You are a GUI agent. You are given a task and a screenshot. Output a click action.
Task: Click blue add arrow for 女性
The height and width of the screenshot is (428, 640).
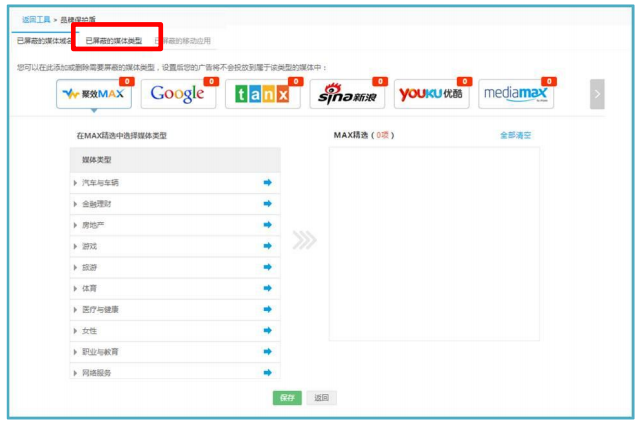point(267,330)
